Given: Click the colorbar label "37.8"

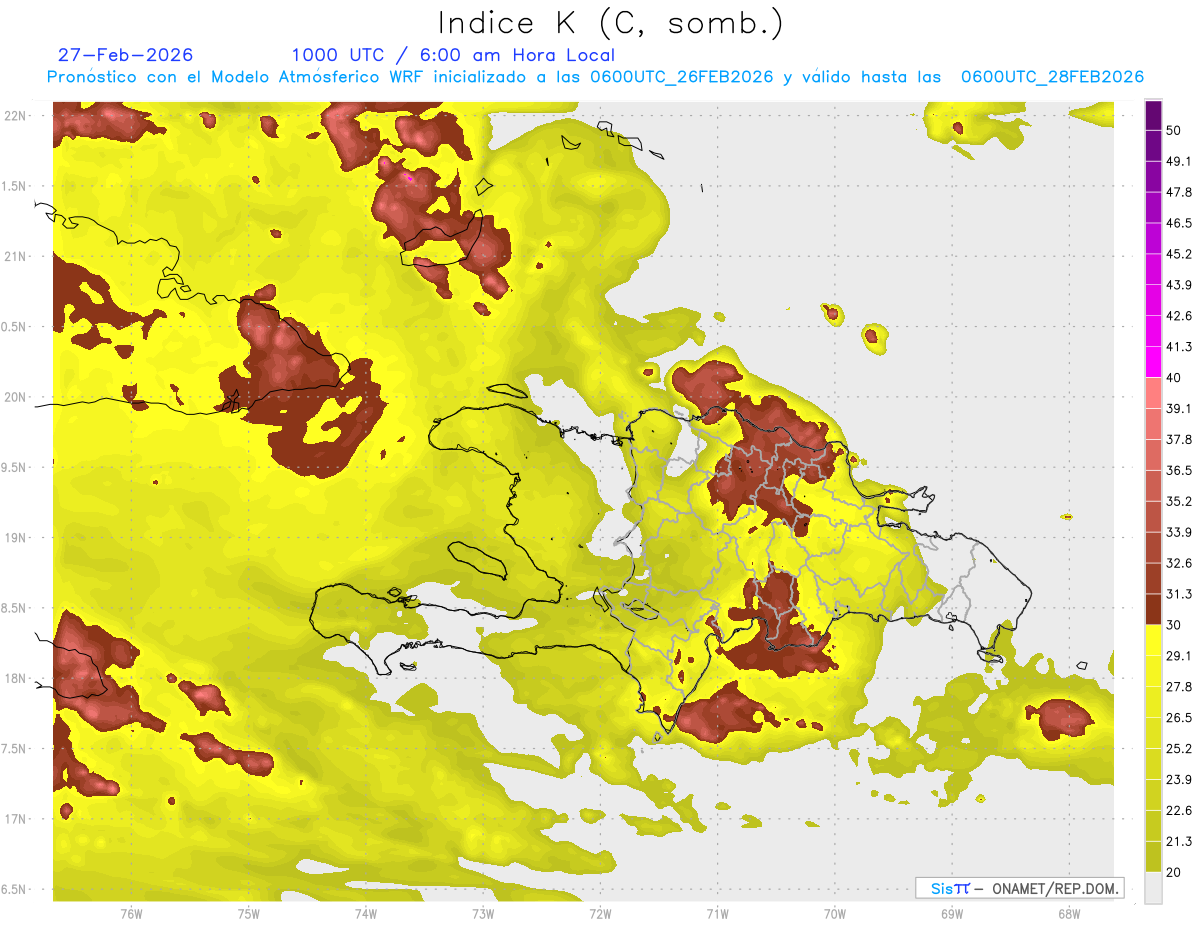Looking at the screenshot, I should pos(1180,439).
